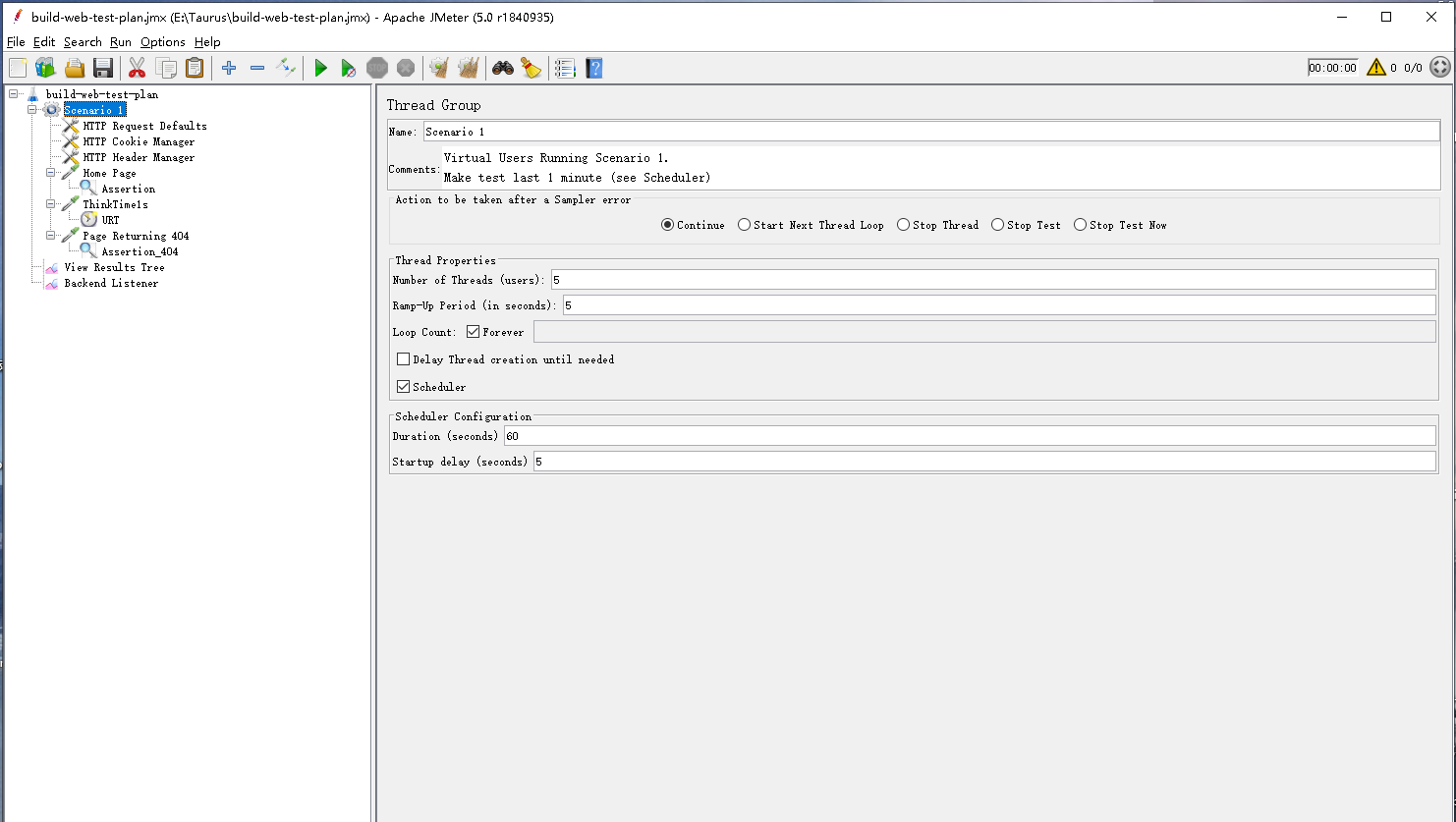
Task: Save the test plan with the floppy icon
Action: coord(103,68)
